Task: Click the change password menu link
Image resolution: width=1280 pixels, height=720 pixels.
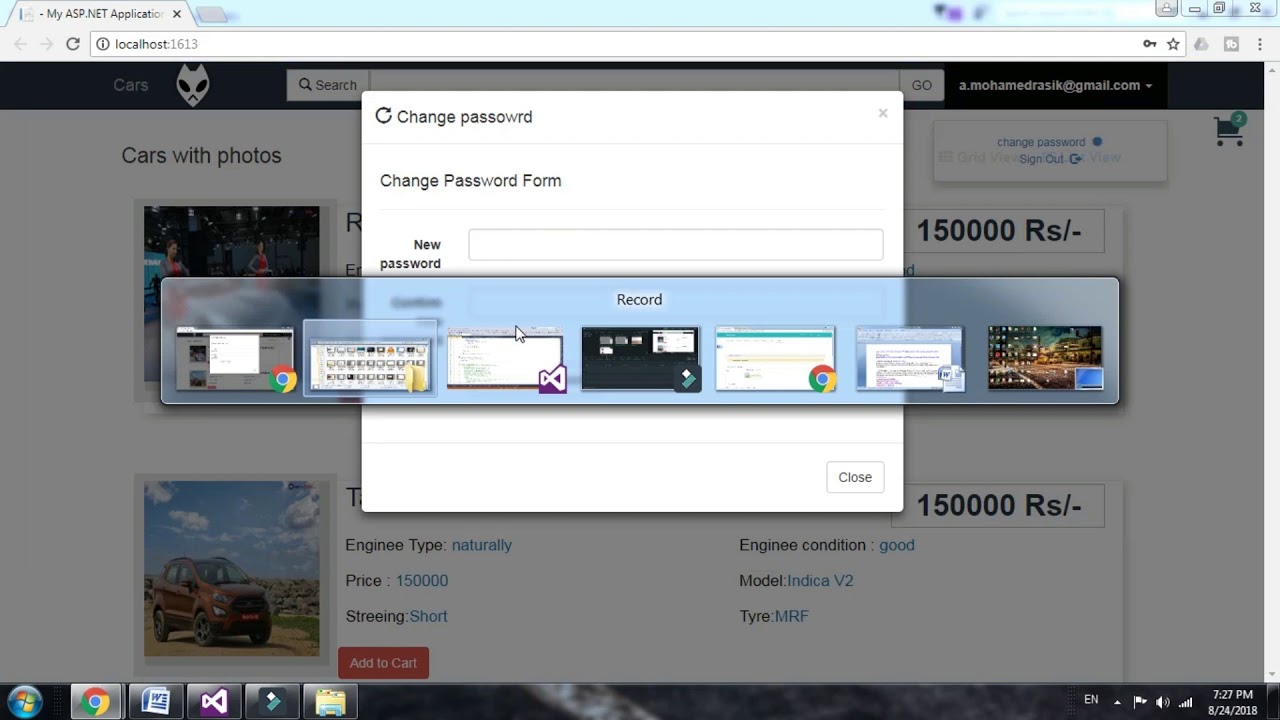Action: coord(1041,142)
